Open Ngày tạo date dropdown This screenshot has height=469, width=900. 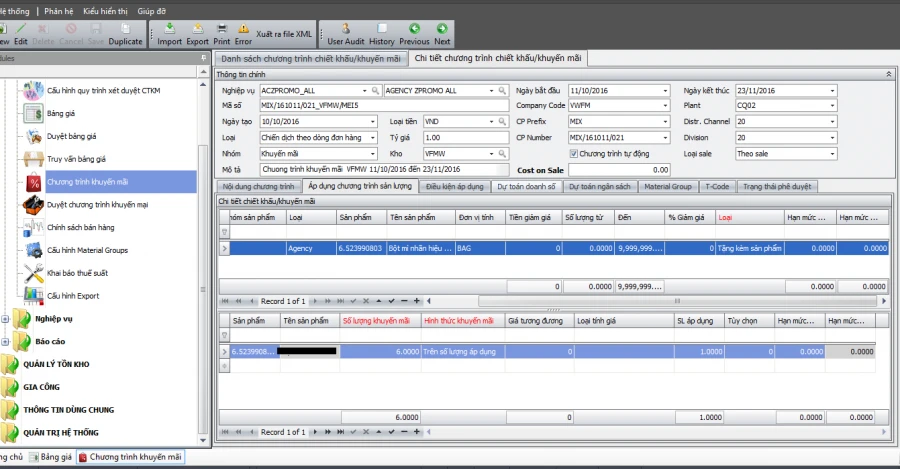point(373,122)
